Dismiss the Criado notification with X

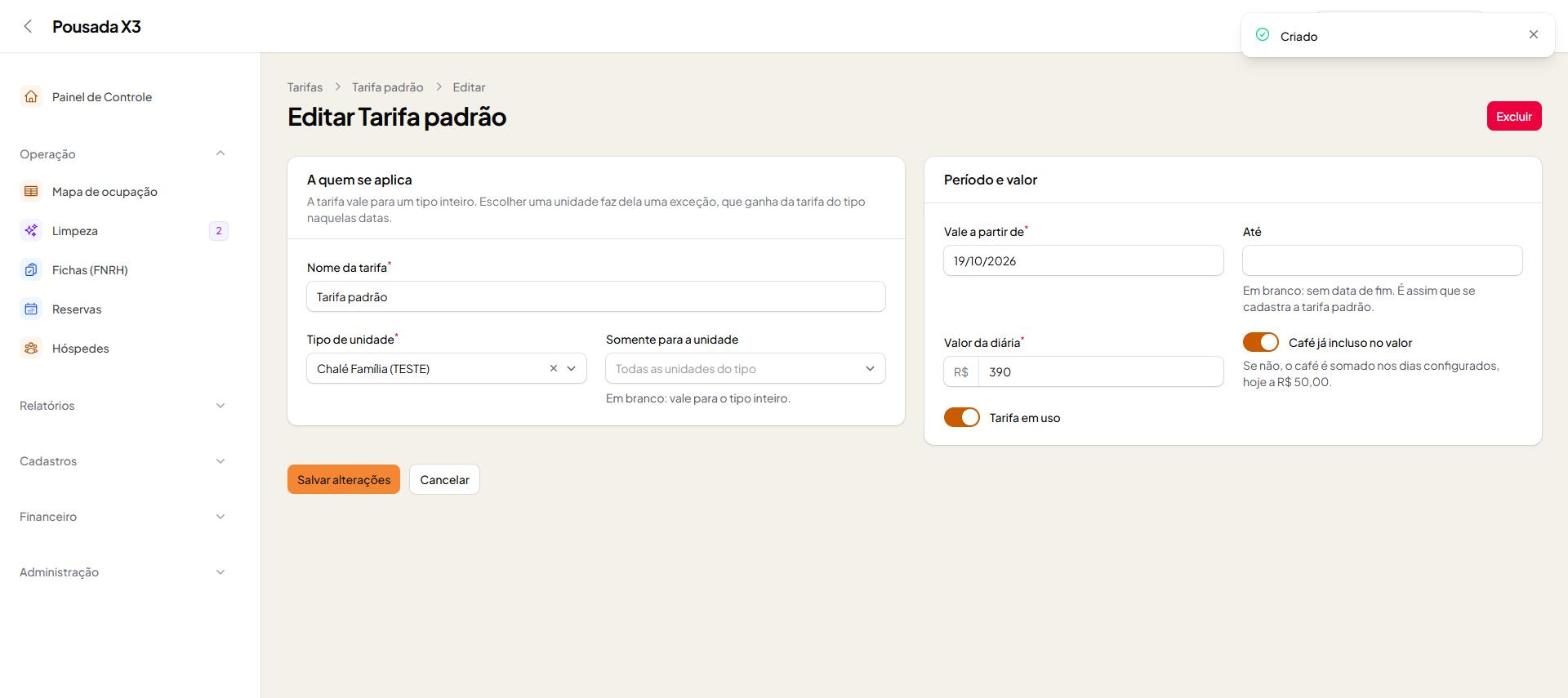click(x=1533, y=35)
